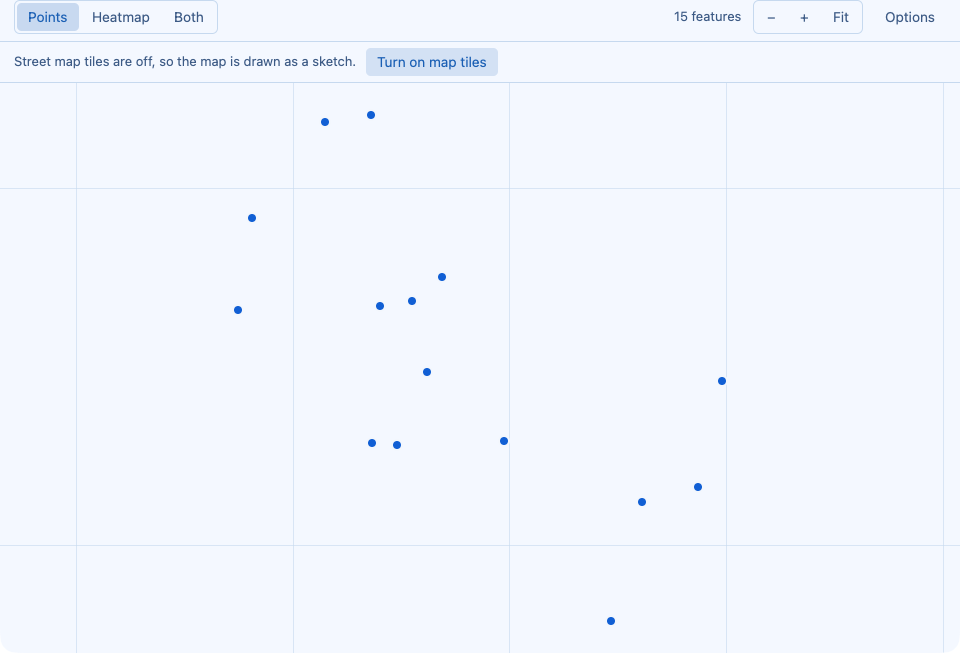
Task: Click the '15 features' count label
Action: pyautogui.click(x=707, y=17)
